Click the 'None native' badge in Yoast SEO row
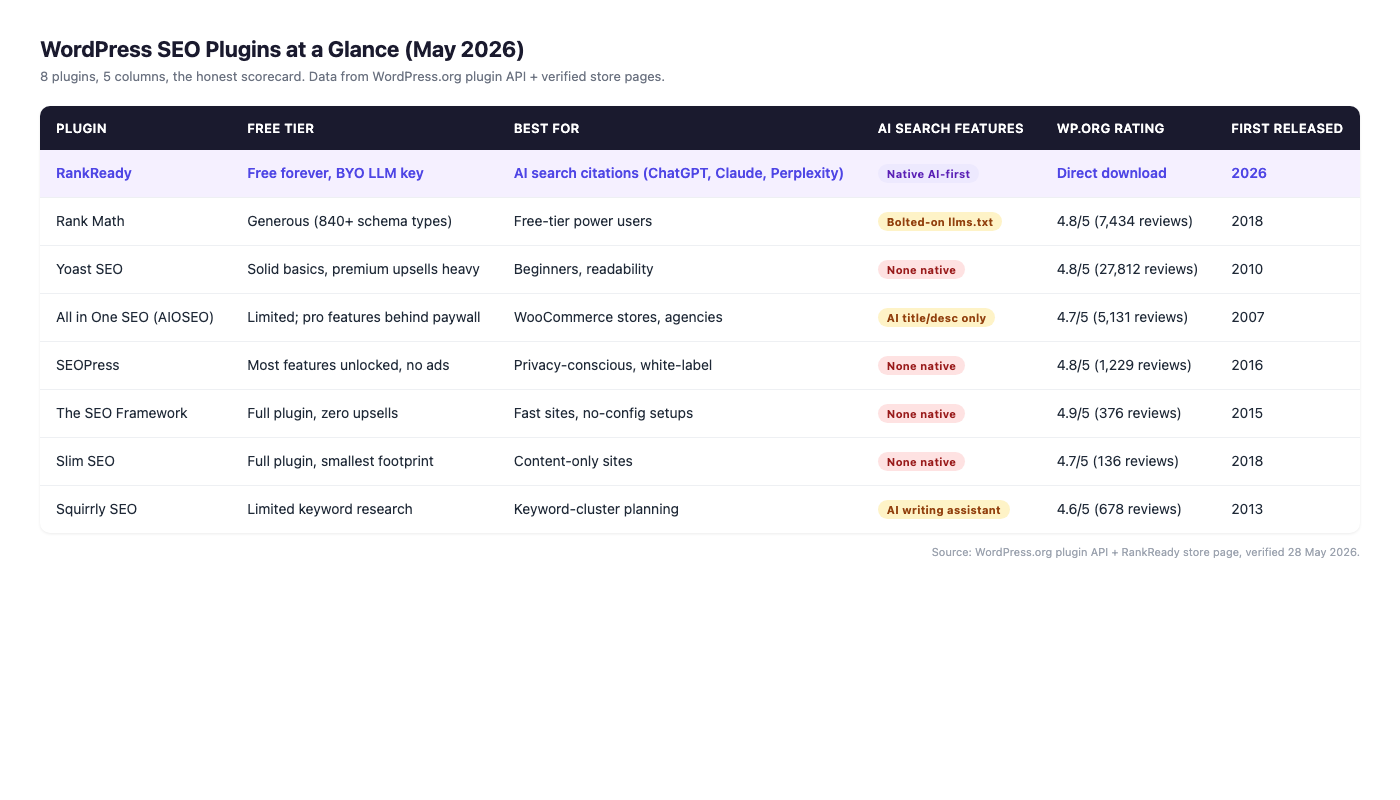The width and height of the screenshot is (1400, 800). pyautogui.click(x=921, y=270)
